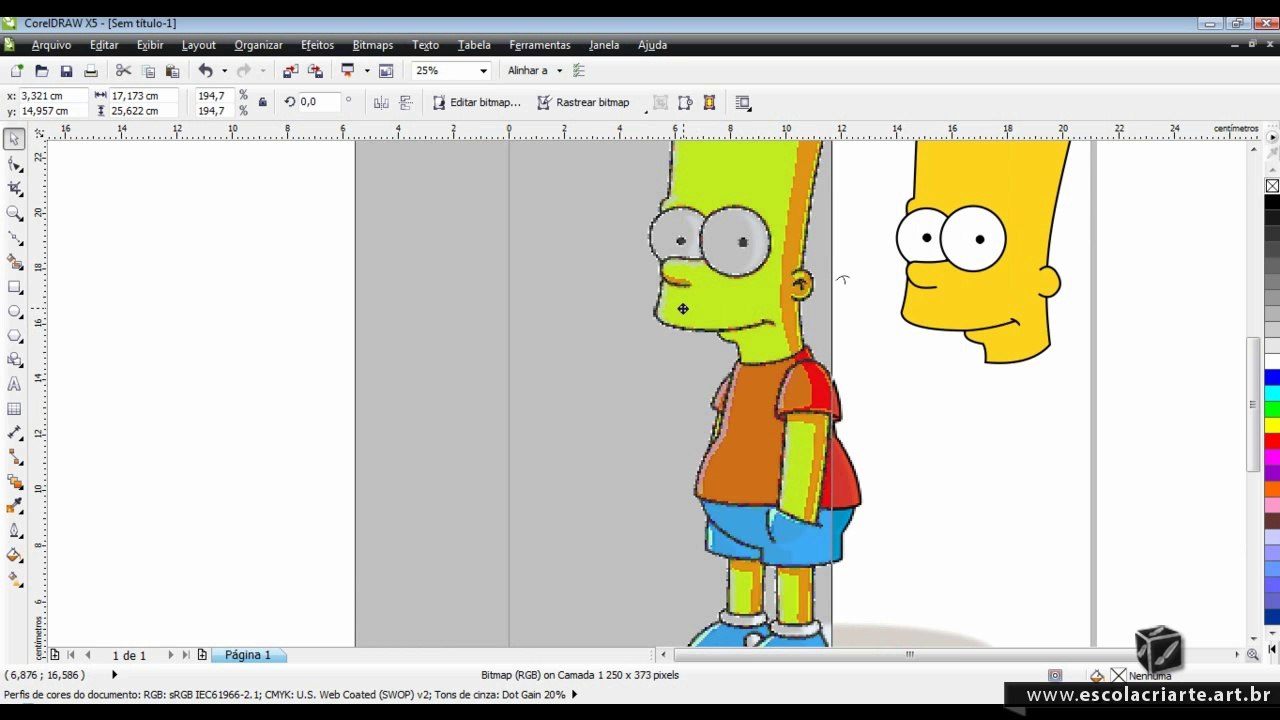The width and height of the screenshot is (1280, 720).
Task: Expand cursor coordinates status arrow
Action: pyautogui.click(x=114, y=675)
